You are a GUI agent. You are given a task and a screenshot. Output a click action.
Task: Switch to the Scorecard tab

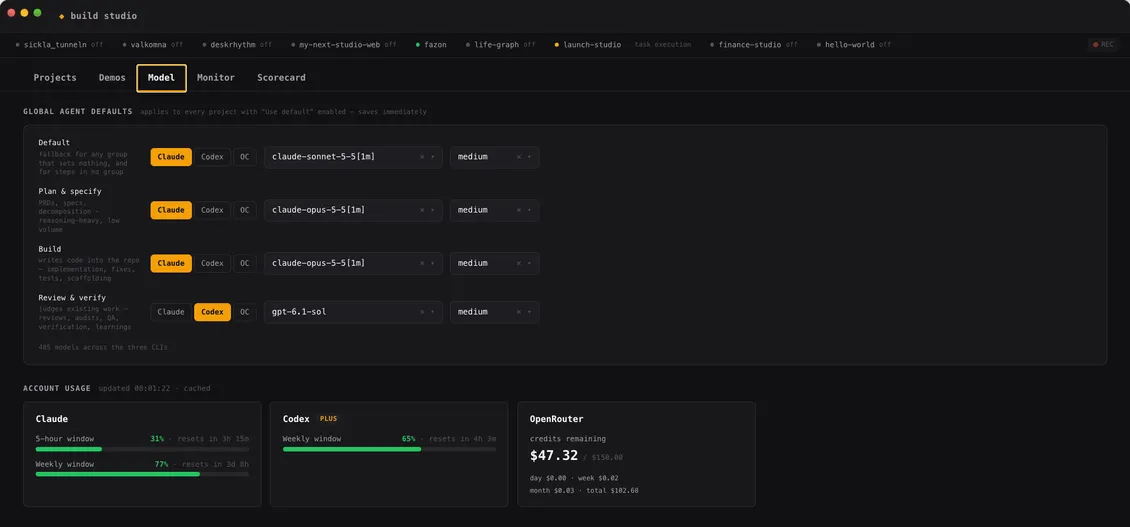click(x=281, y=78)
